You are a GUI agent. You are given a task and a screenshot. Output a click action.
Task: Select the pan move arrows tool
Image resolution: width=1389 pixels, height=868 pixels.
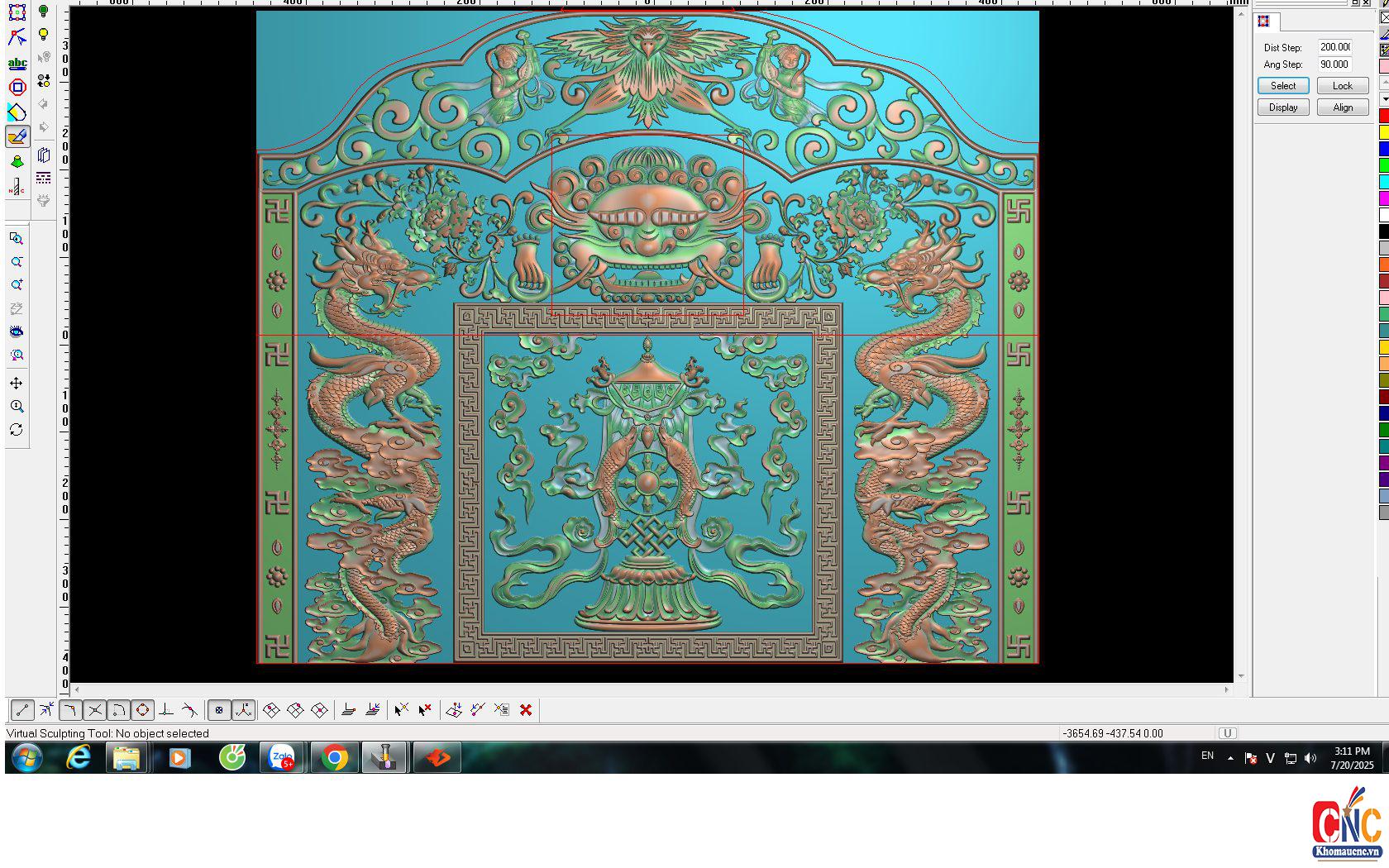pos(17,383)
